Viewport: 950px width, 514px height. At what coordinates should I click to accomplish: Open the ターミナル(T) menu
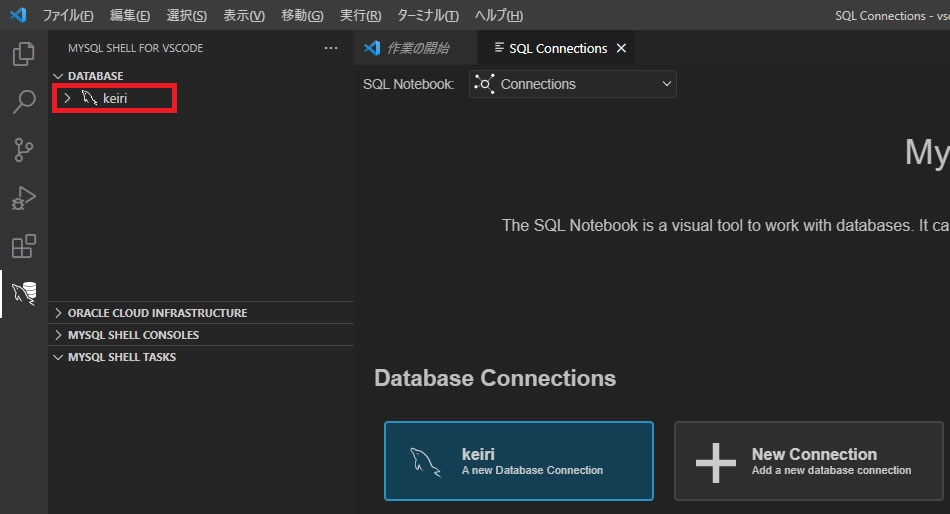(428, 16)
